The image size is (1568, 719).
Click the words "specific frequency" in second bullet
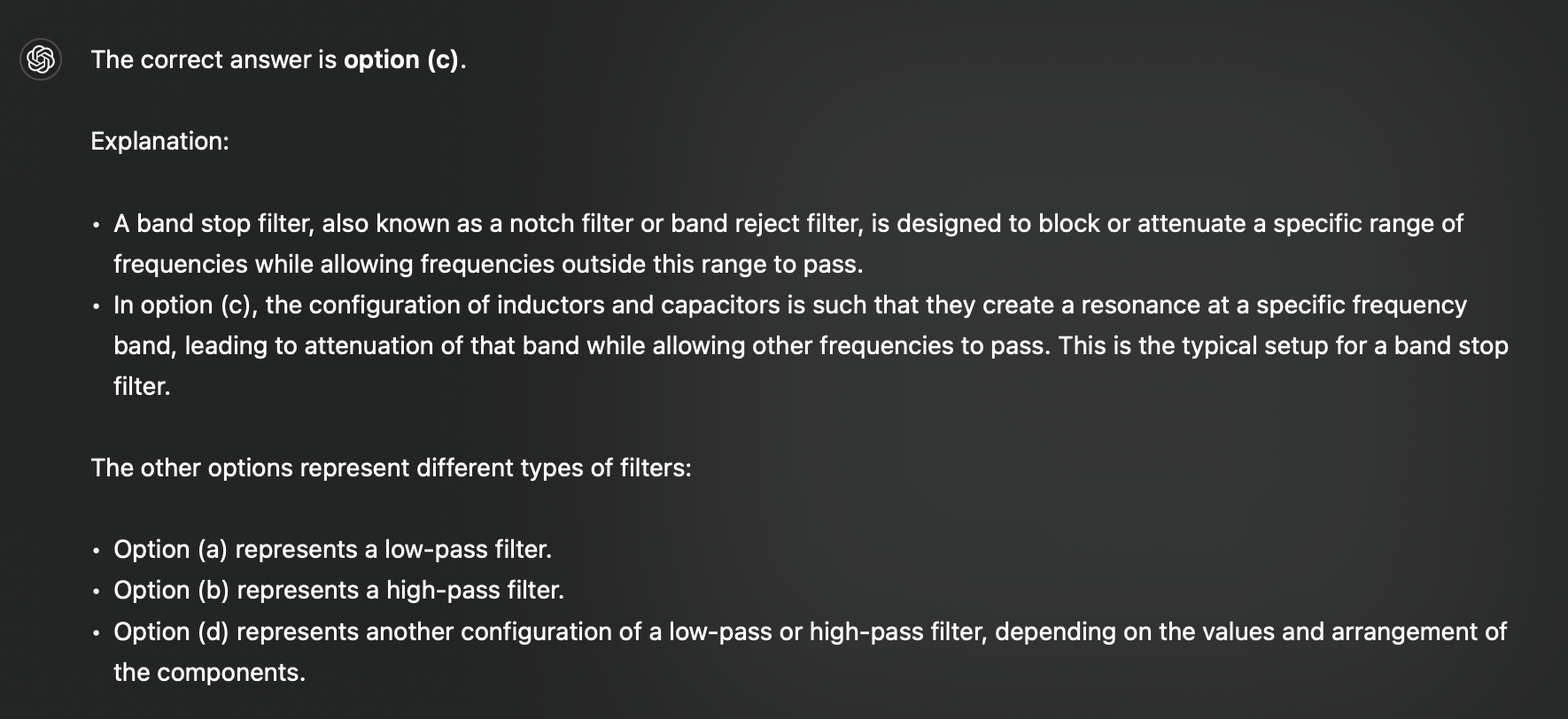1362,305
